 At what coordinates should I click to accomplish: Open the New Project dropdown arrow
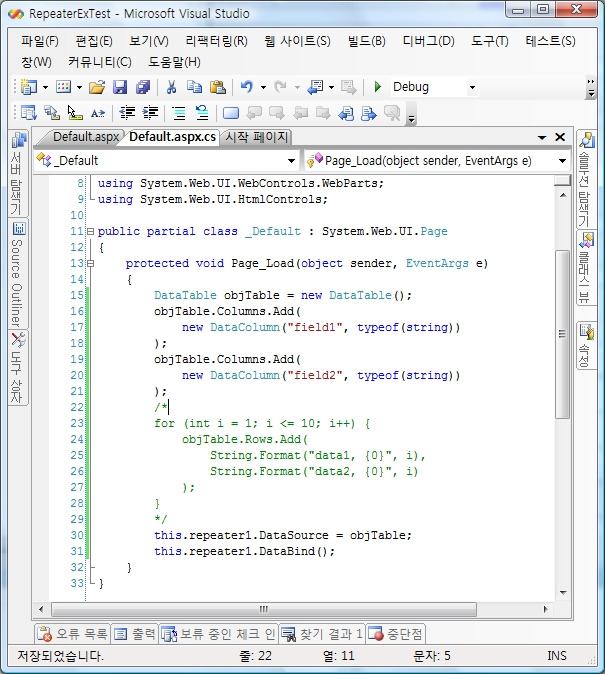pyautogui.click(x=45, y=88)
